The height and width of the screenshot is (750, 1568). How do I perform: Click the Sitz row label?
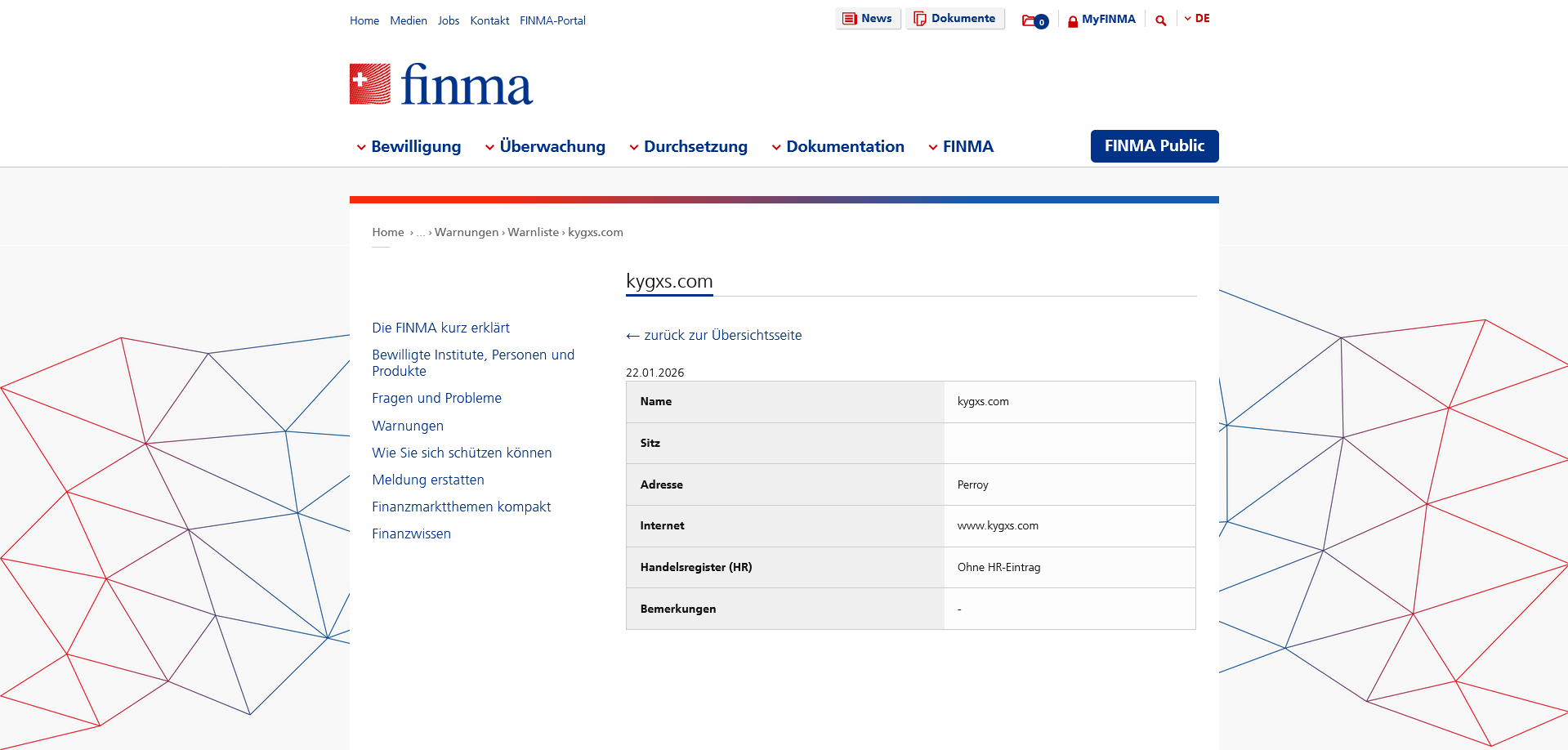(650, 443)
